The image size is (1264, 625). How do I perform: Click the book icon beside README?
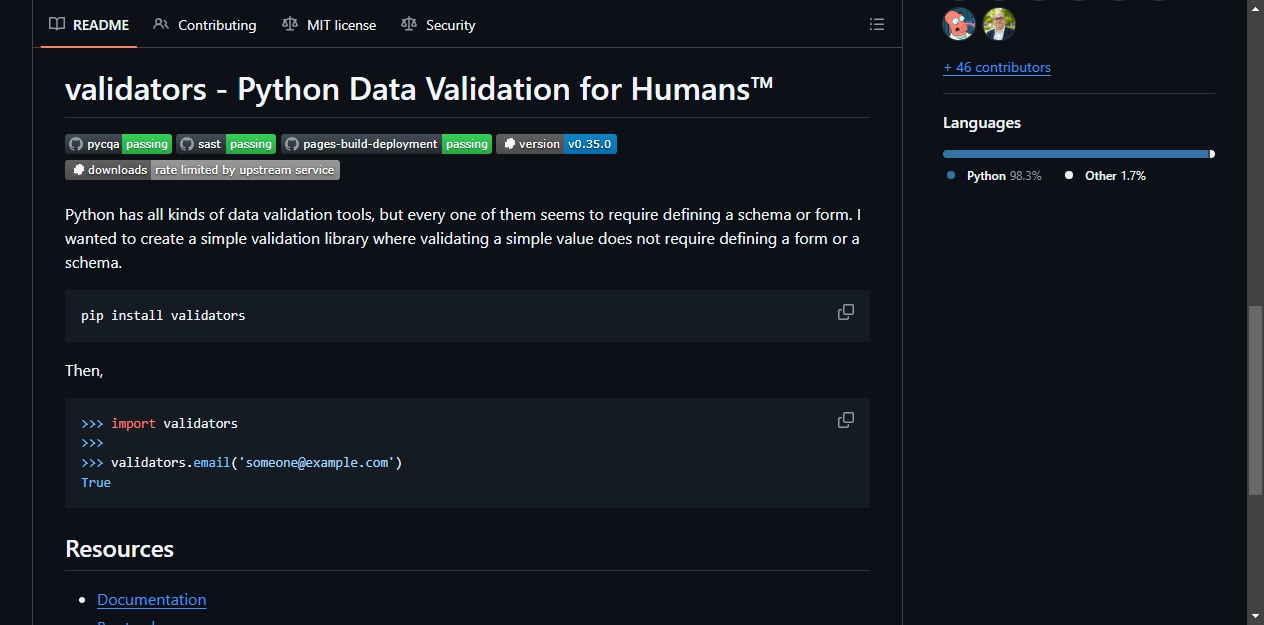57,24
